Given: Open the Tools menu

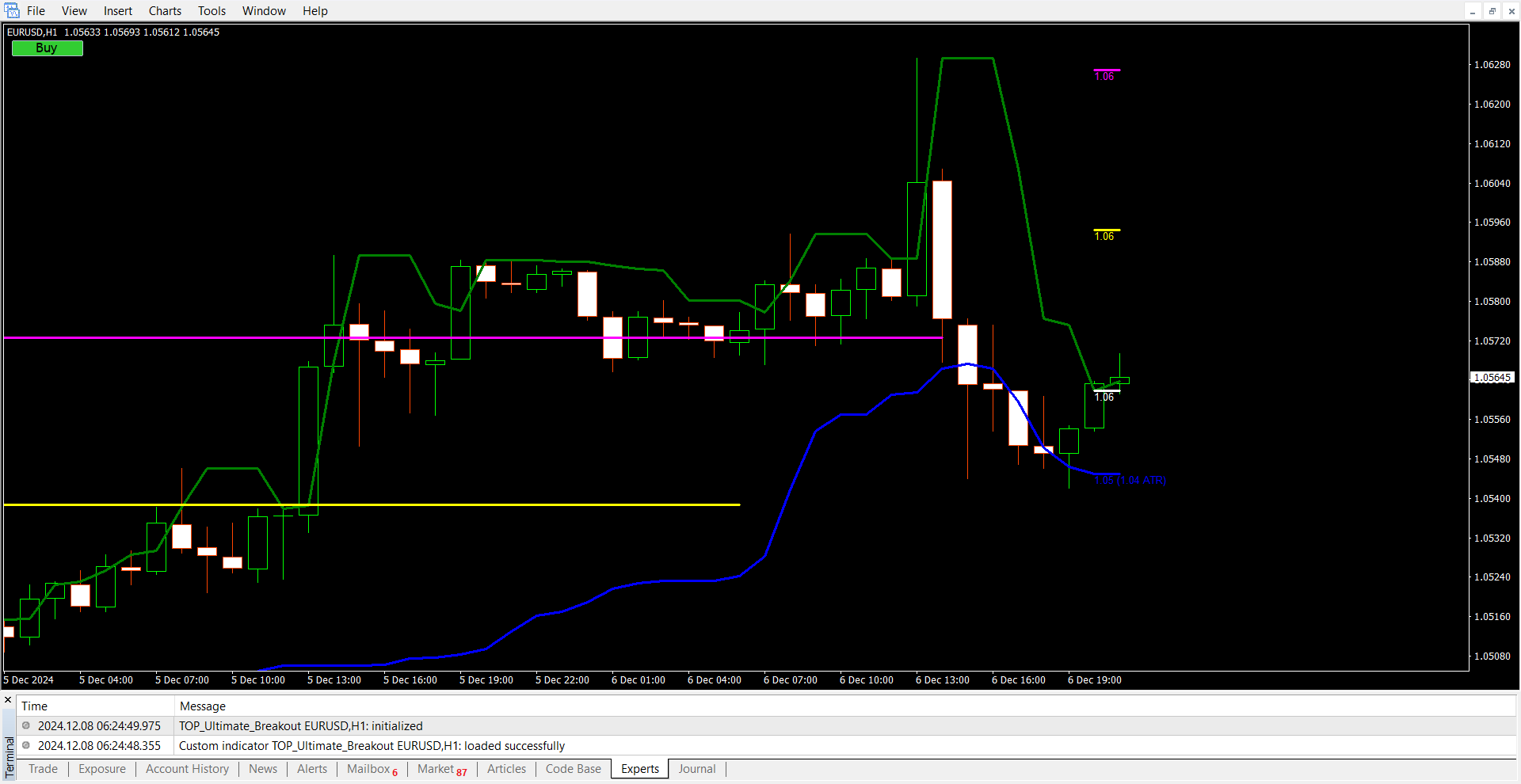Looking at the screenshot, I should [x=212, y=11].
